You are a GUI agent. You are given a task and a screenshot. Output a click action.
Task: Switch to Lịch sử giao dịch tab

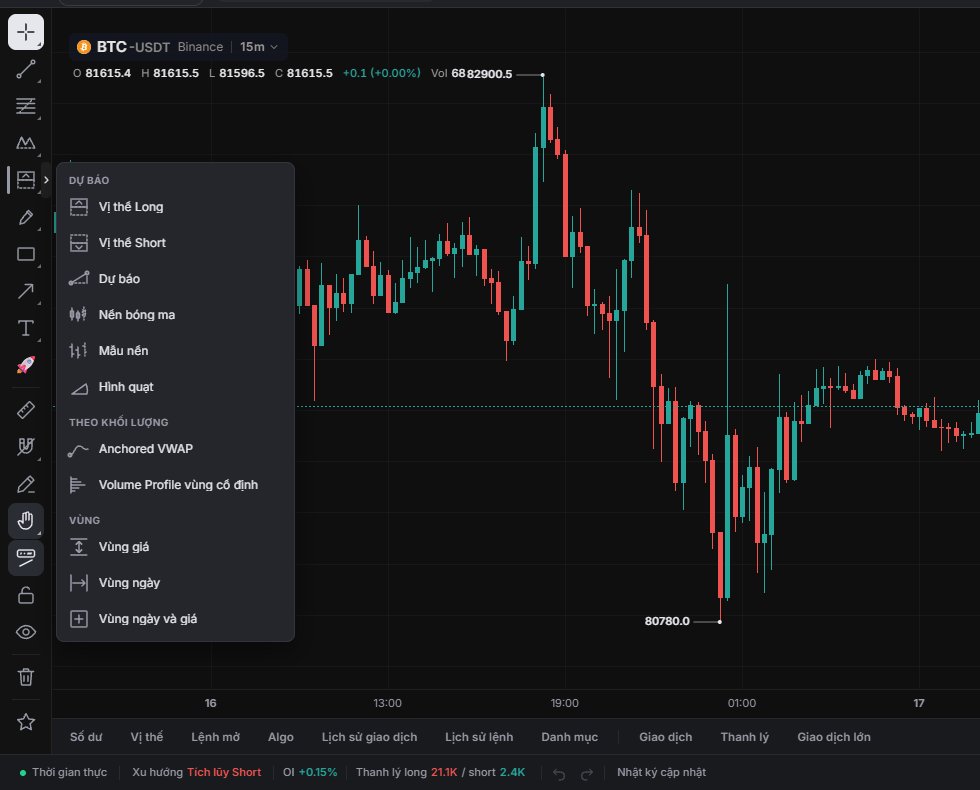369,737
